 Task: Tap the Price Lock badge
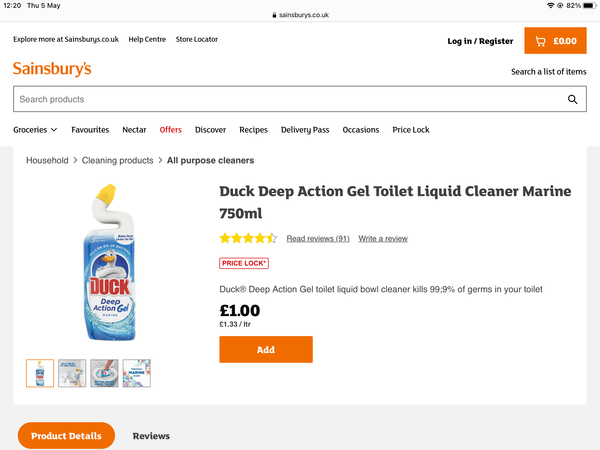coord(245,263)
